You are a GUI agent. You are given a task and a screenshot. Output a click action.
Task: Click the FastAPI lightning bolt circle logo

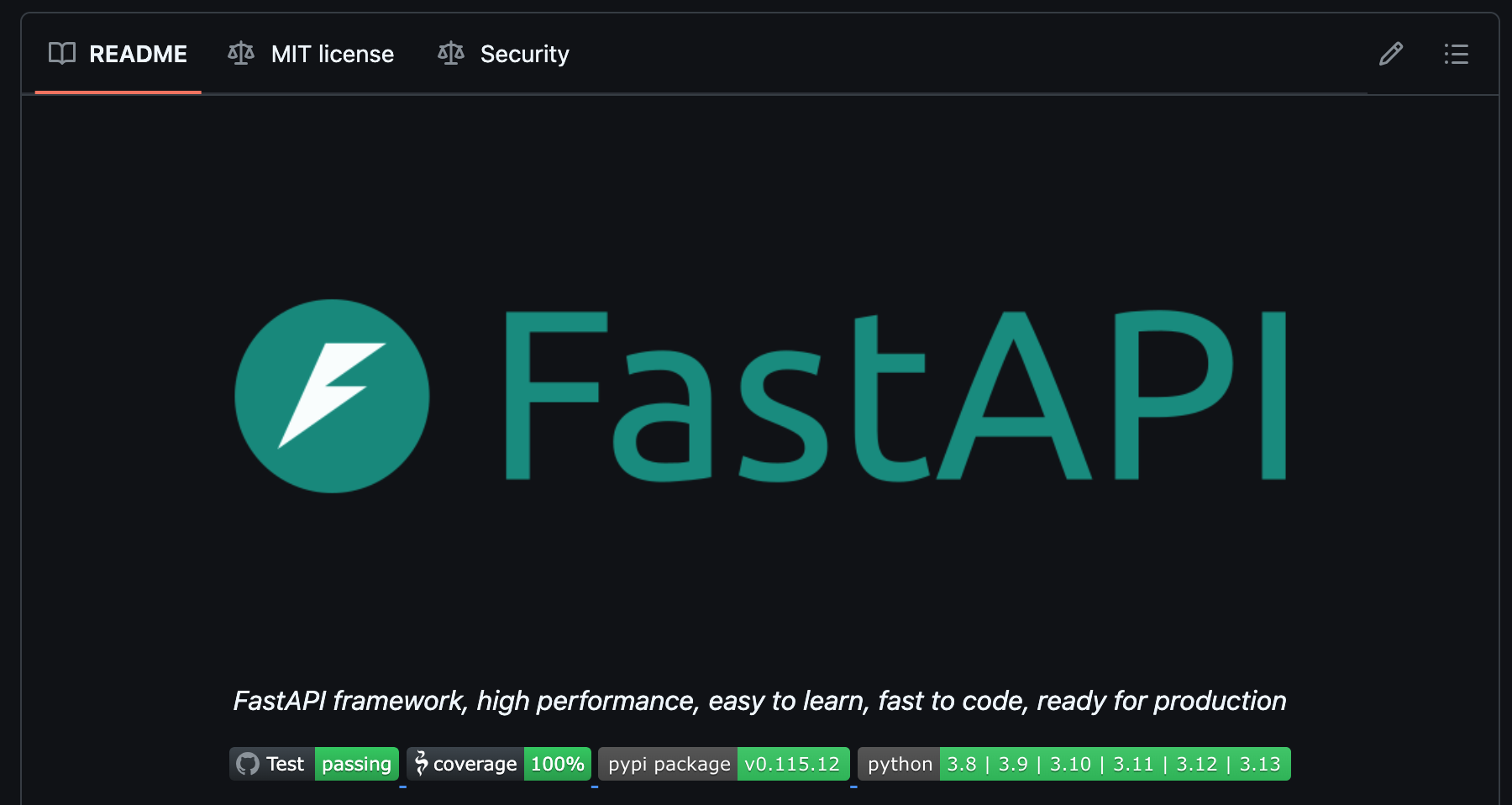[x=332, y=396]
